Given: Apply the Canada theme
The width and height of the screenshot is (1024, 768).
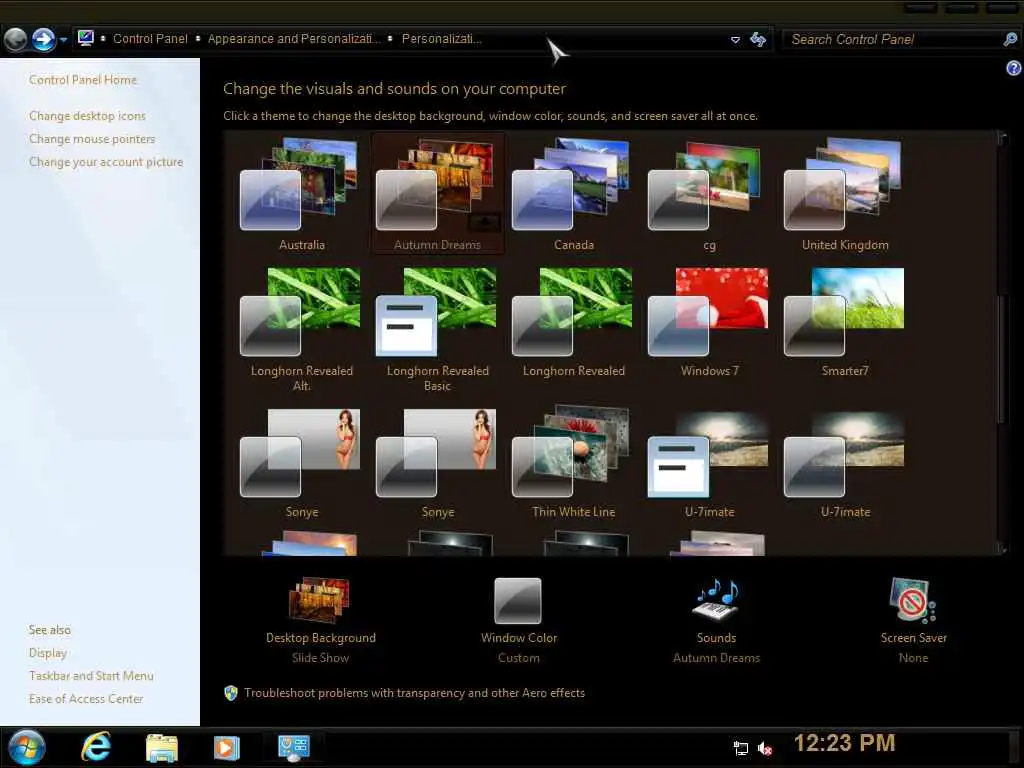Looking at the screenshot, I should [x=573, y=194].
